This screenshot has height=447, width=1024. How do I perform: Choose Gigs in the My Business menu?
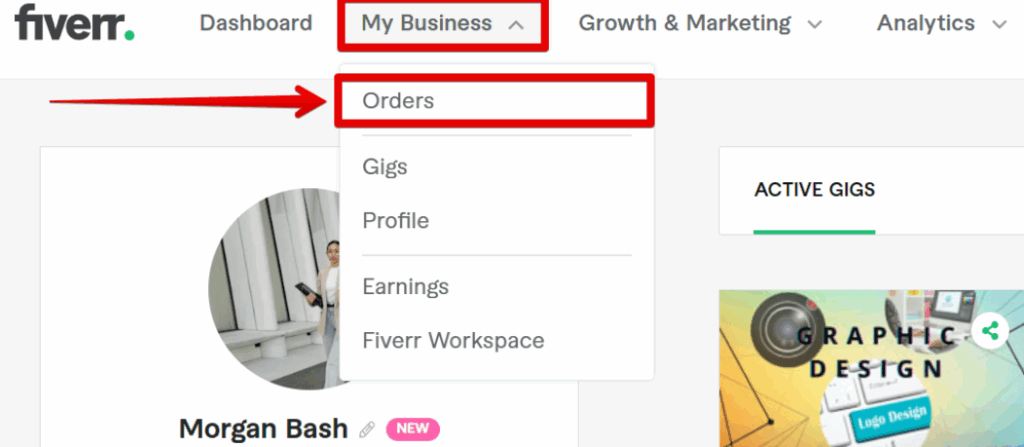(385, 167)
